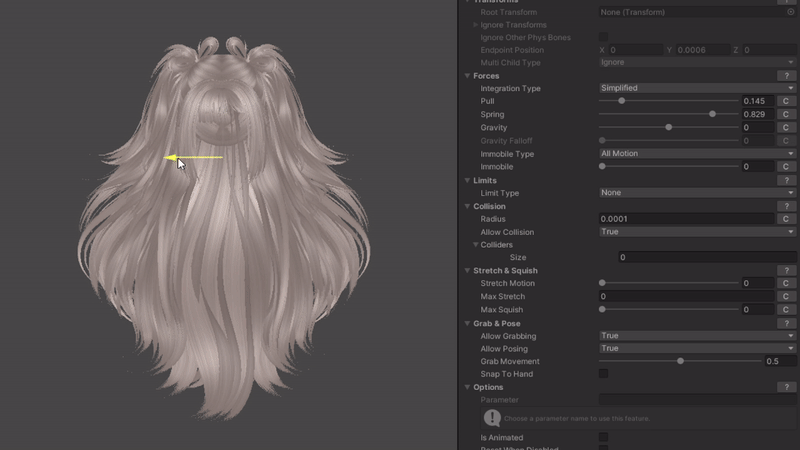This screenshot has height=450, width=800.
Task: Open the Allow Grabbing dropdown
Action: click(696, 336)
